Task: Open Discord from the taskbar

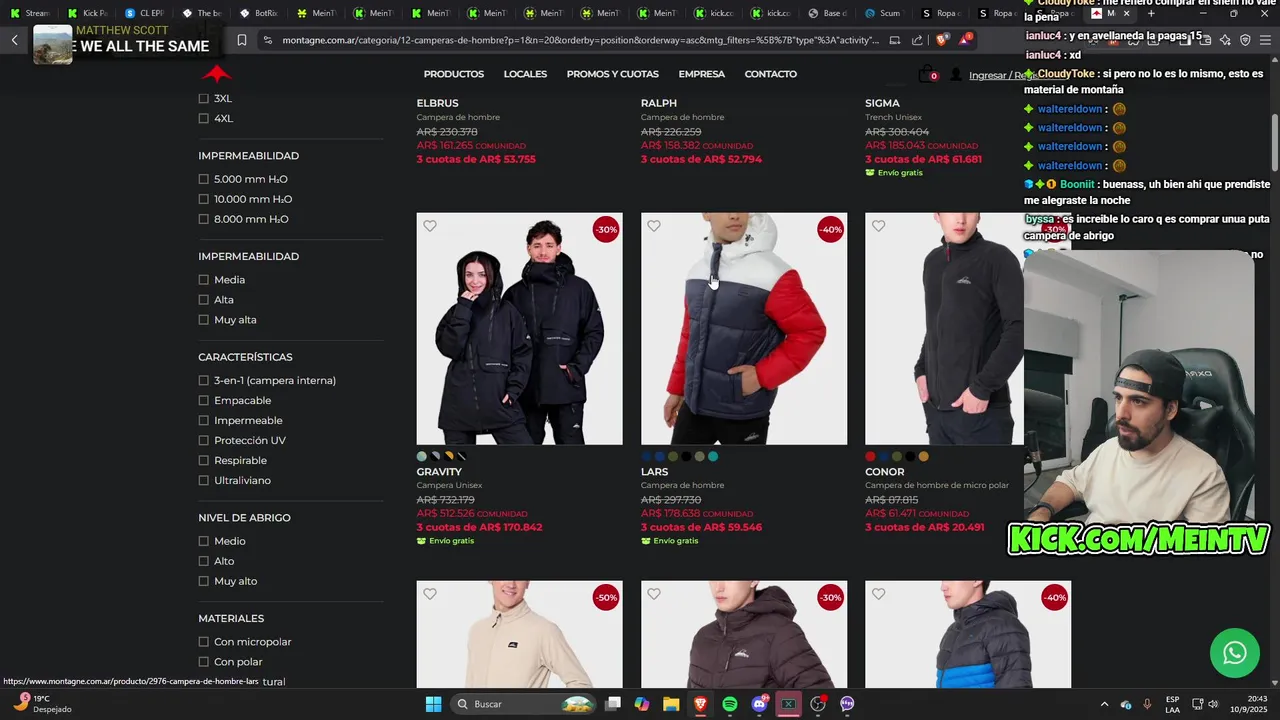Action: [759, 704]
